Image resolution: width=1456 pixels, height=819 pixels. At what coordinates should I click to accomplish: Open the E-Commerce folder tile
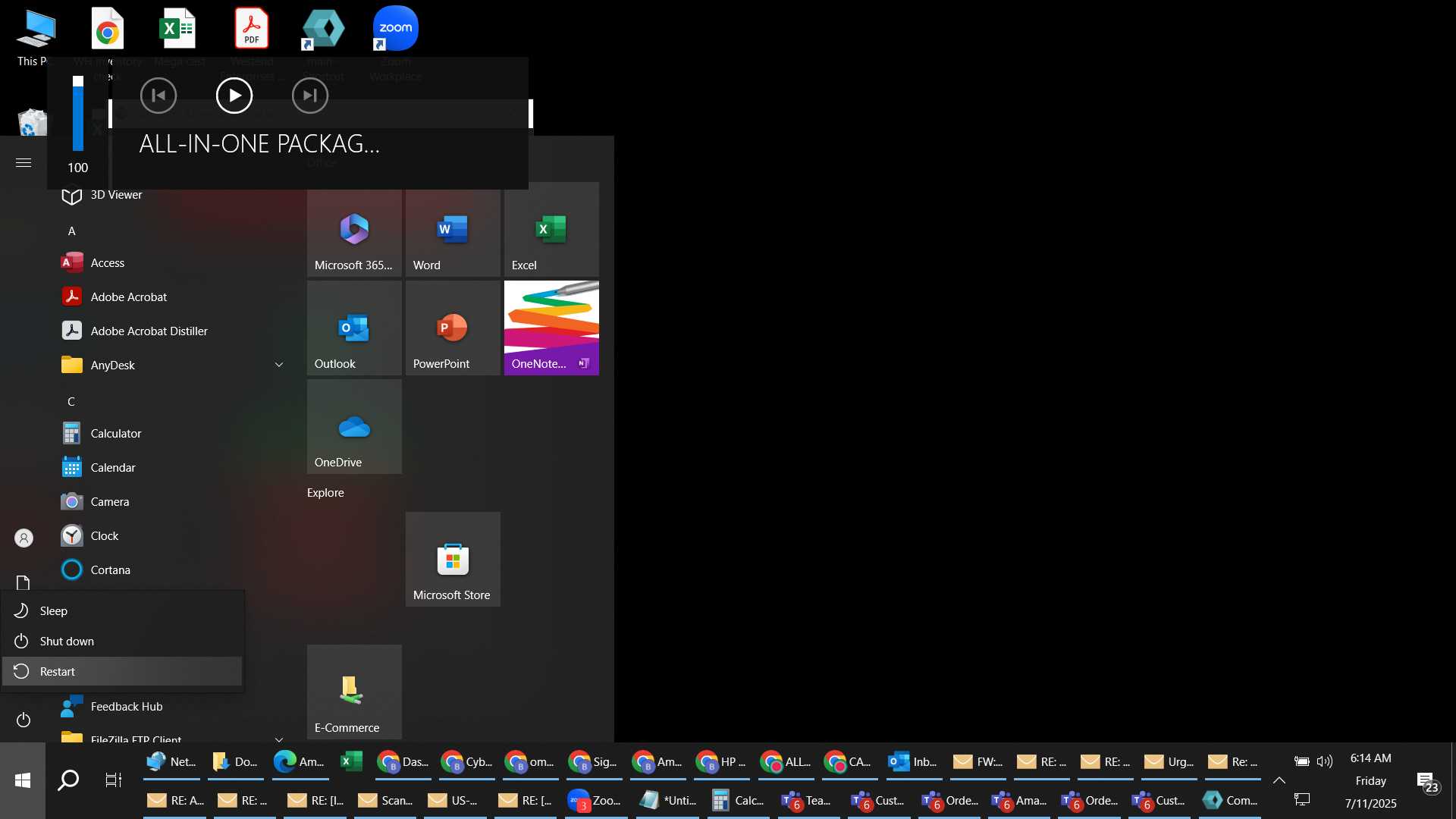click(354, 692)
